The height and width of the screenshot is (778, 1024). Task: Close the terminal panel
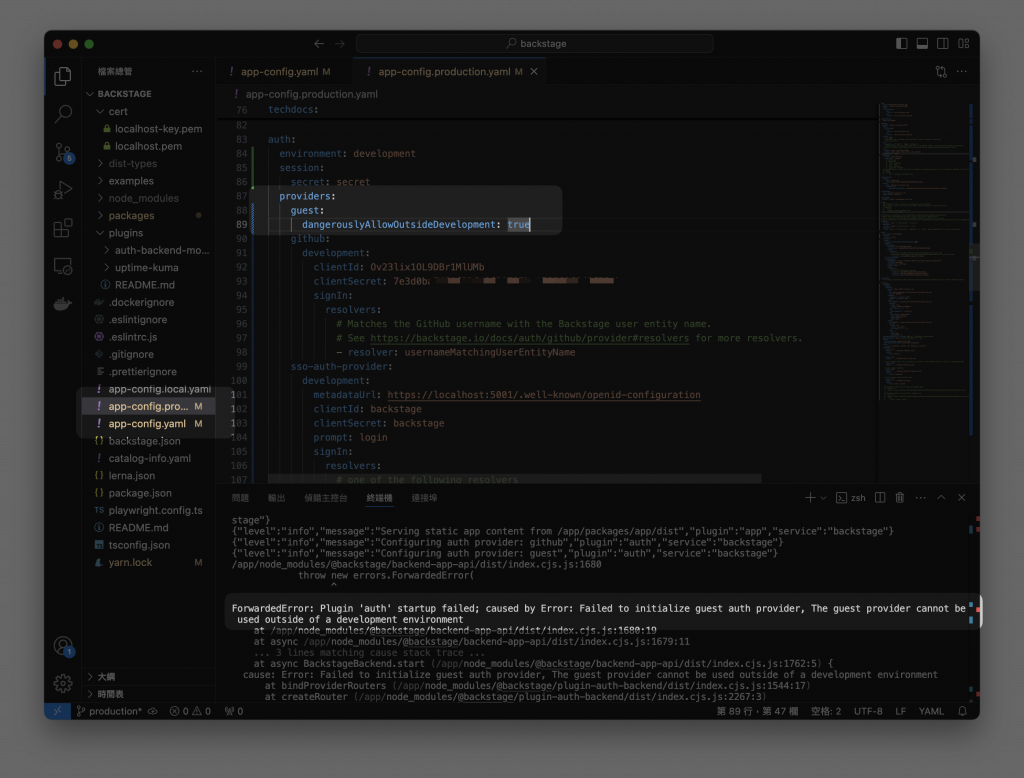961,498
